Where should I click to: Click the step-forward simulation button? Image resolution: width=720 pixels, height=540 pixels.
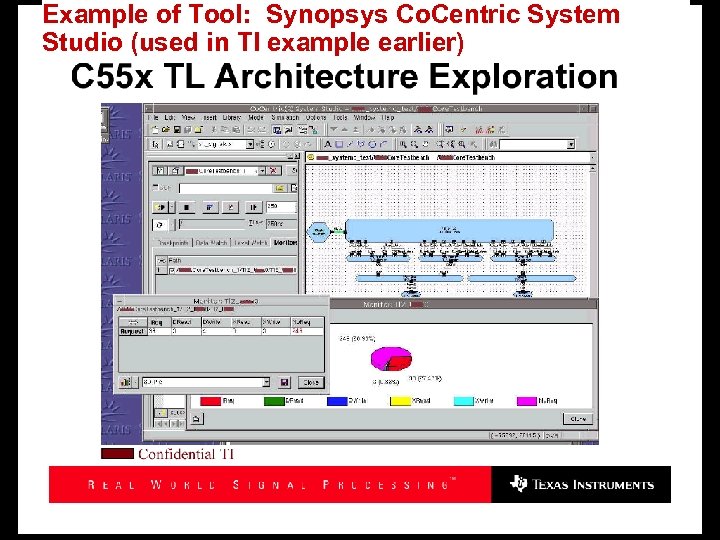coord(253,207)
